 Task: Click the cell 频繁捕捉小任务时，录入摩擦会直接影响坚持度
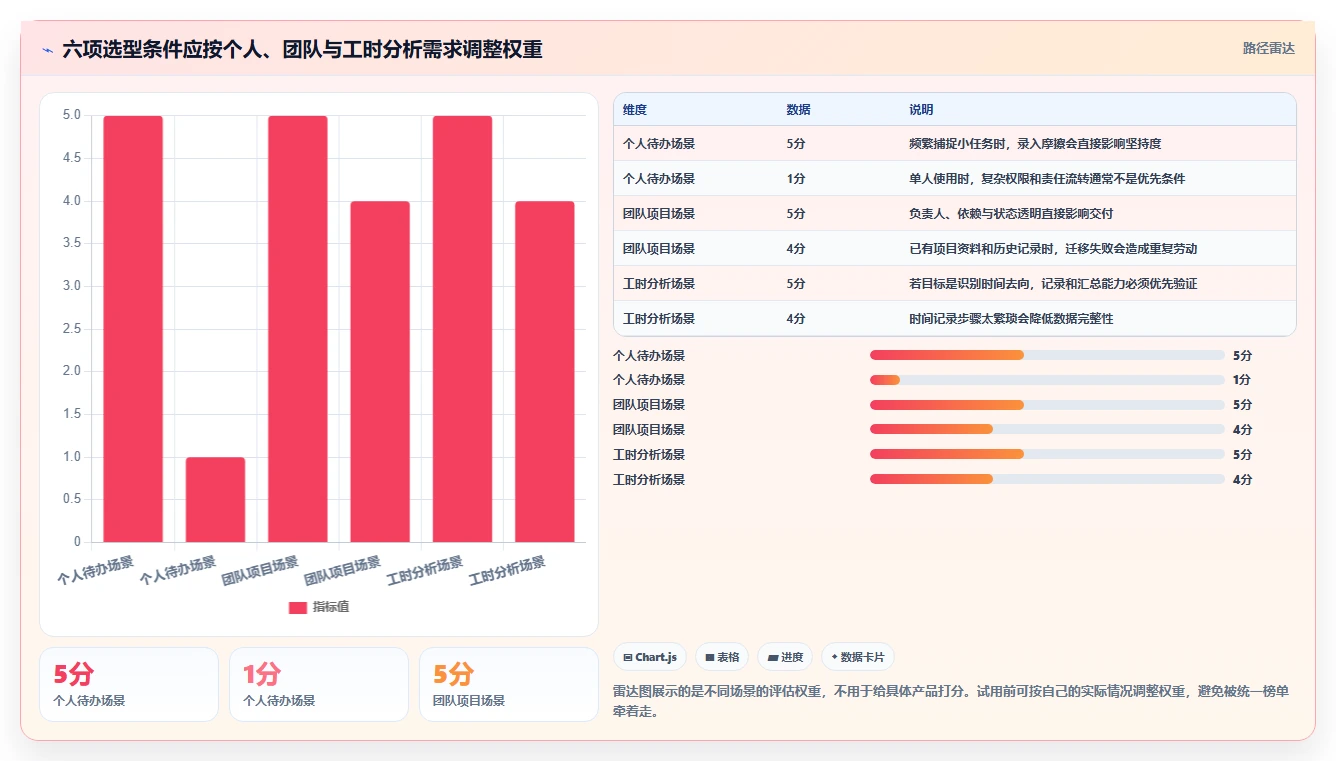1035,144
